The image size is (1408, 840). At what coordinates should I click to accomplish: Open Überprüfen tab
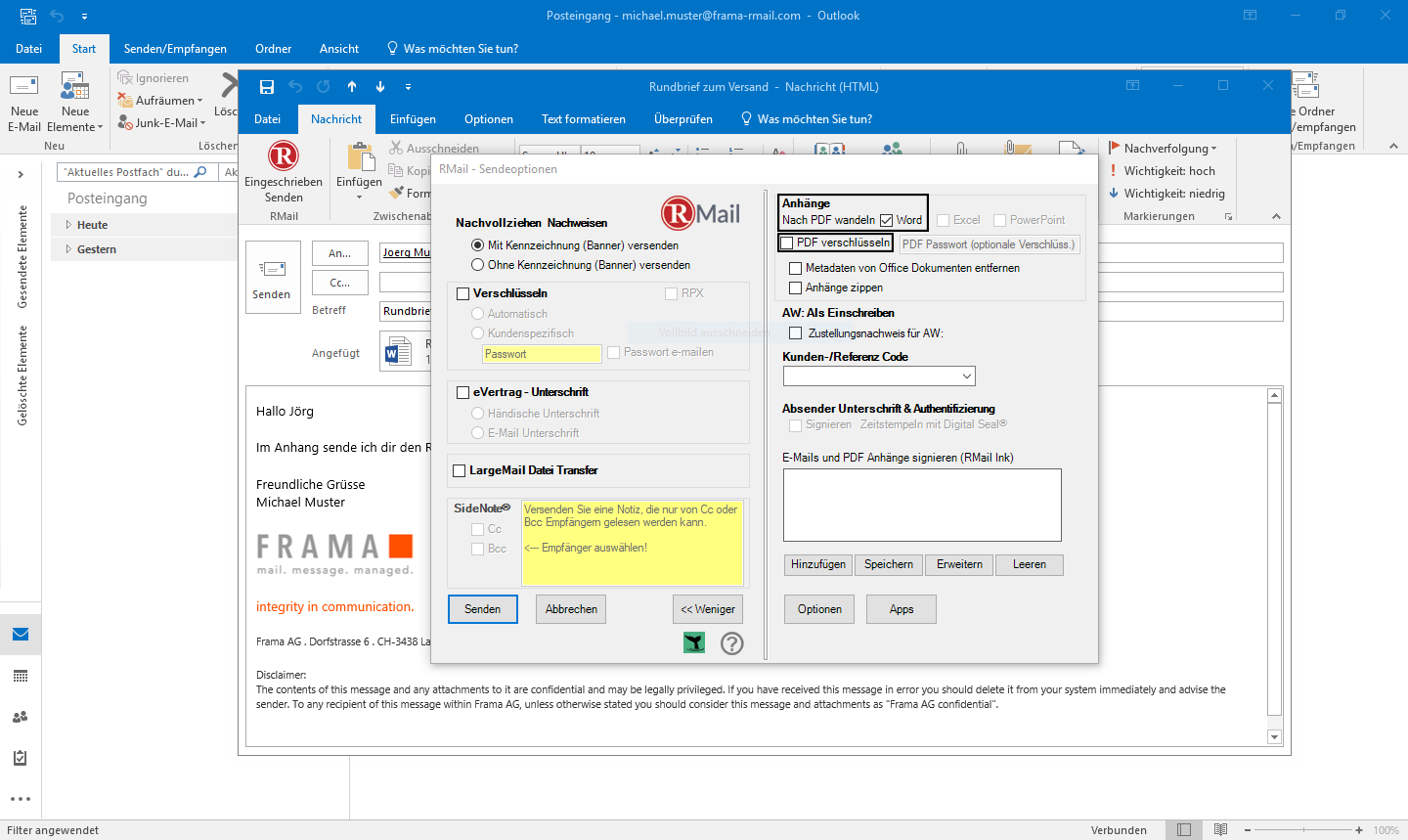pos(683,119)
